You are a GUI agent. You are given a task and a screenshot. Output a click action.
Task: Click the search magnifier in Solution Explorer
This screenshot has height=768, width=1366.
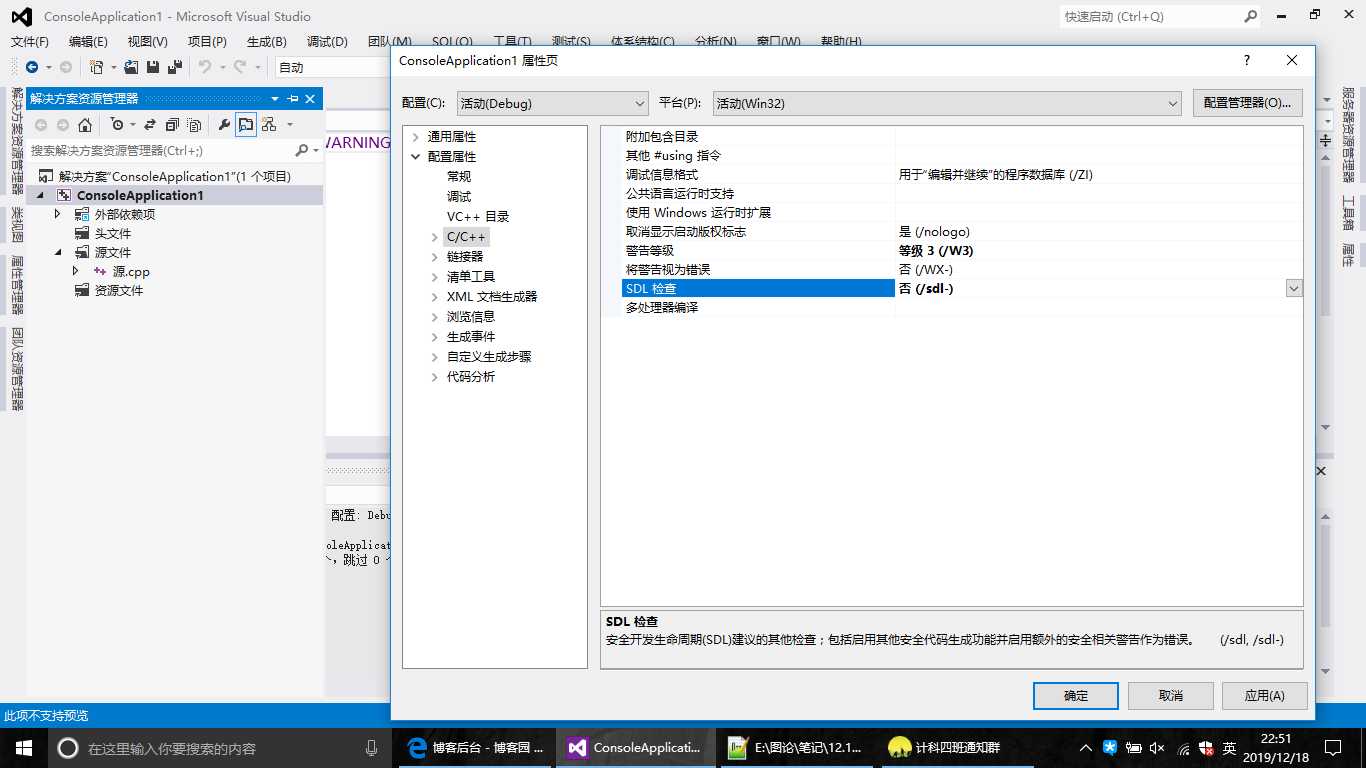pyautogui.click(x=302, y=150)
